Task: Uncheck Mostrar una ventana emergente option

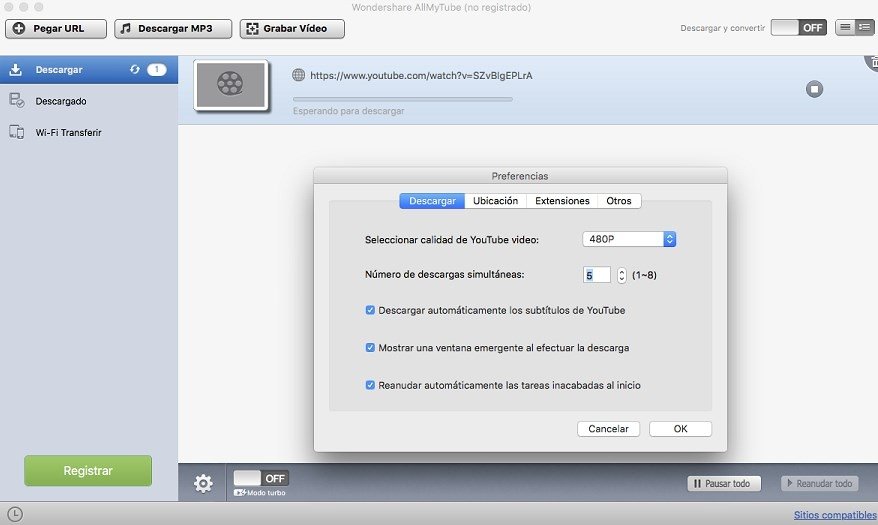Action: [x=370, y=348]
